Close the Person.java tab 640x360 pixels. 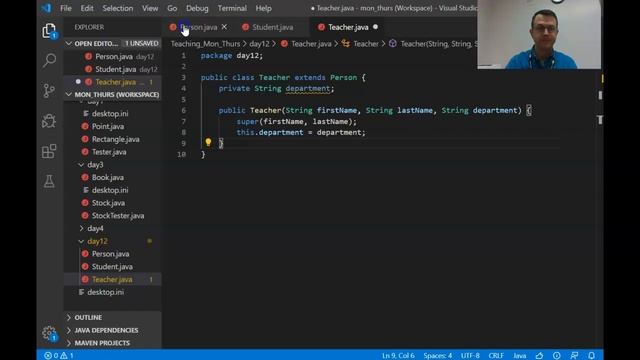(224, 27)
